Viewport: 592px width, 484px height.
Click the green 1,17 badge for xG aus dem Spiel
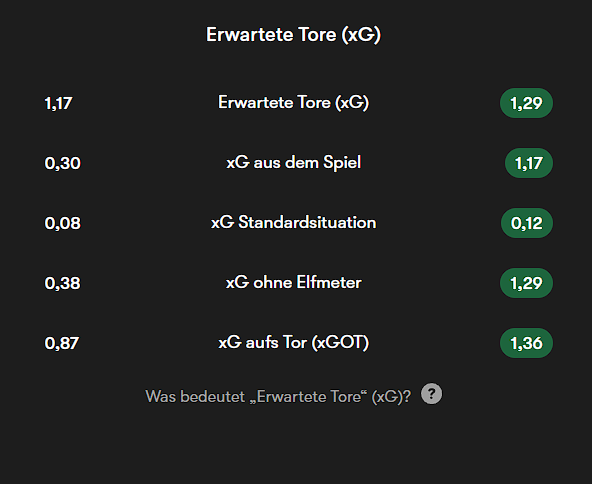(529, 163)
